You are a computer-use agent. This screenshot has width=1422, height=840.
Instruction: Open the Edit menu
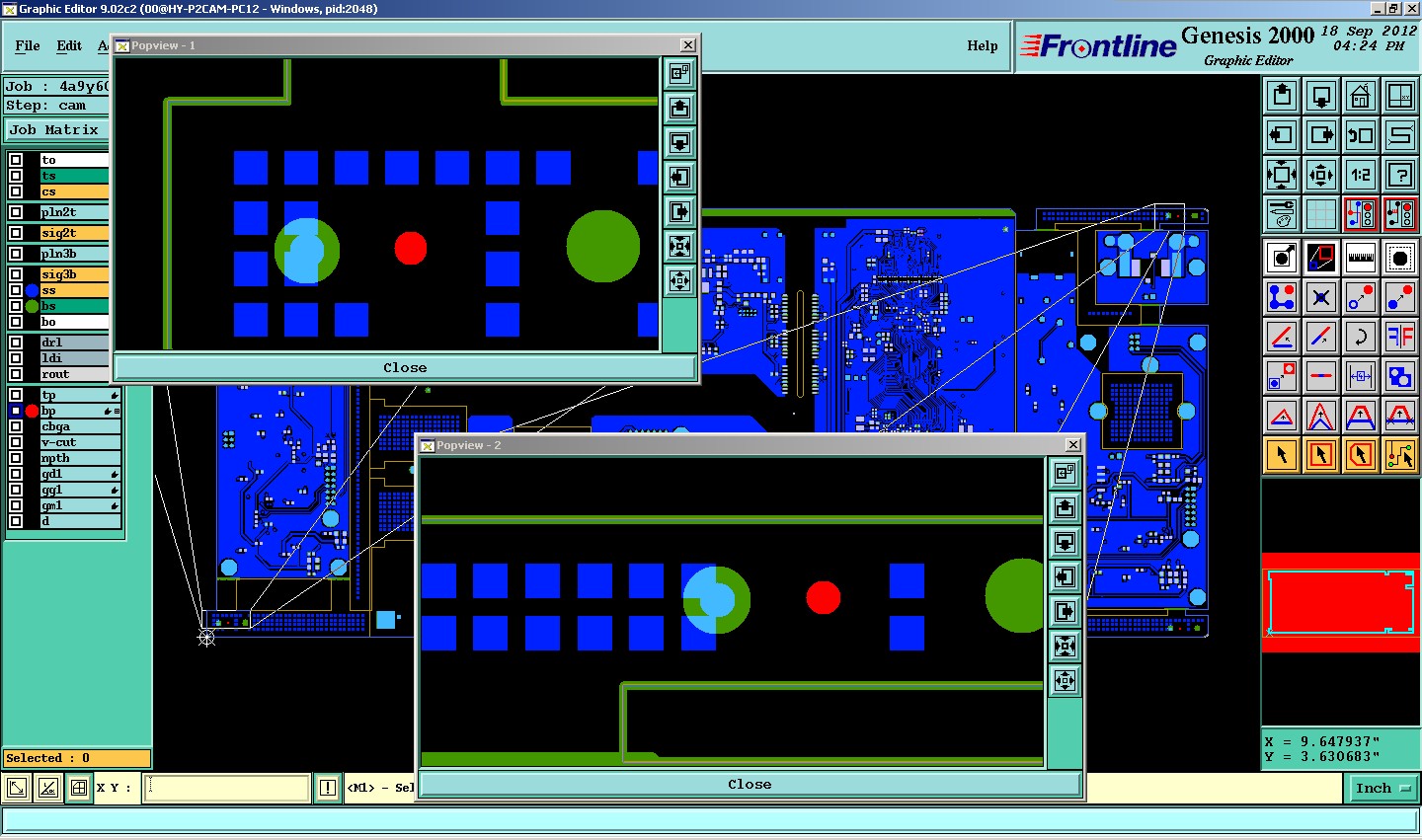click(69, 45)
